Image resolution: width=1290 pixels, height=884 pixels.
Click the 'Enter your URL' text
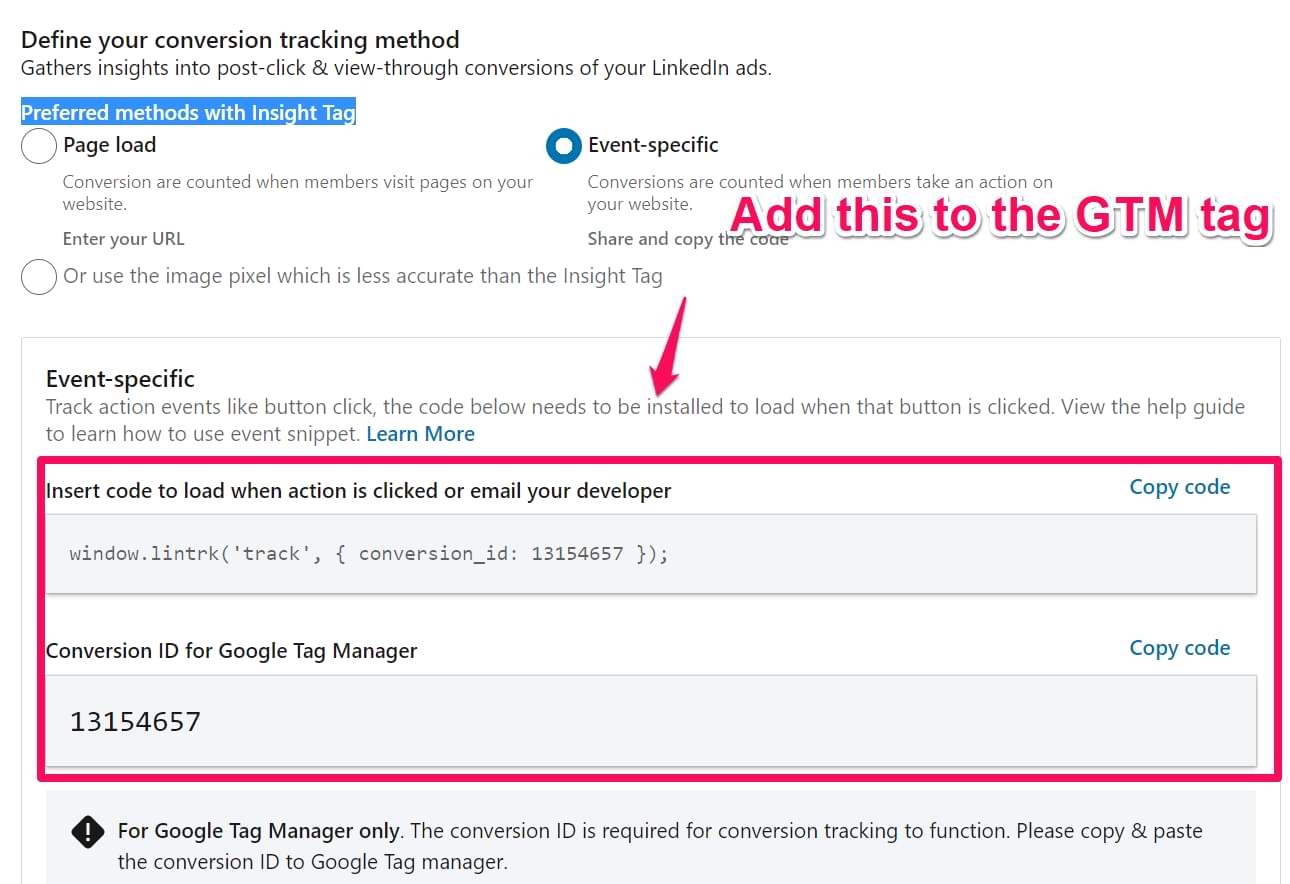tap(123, 239)
